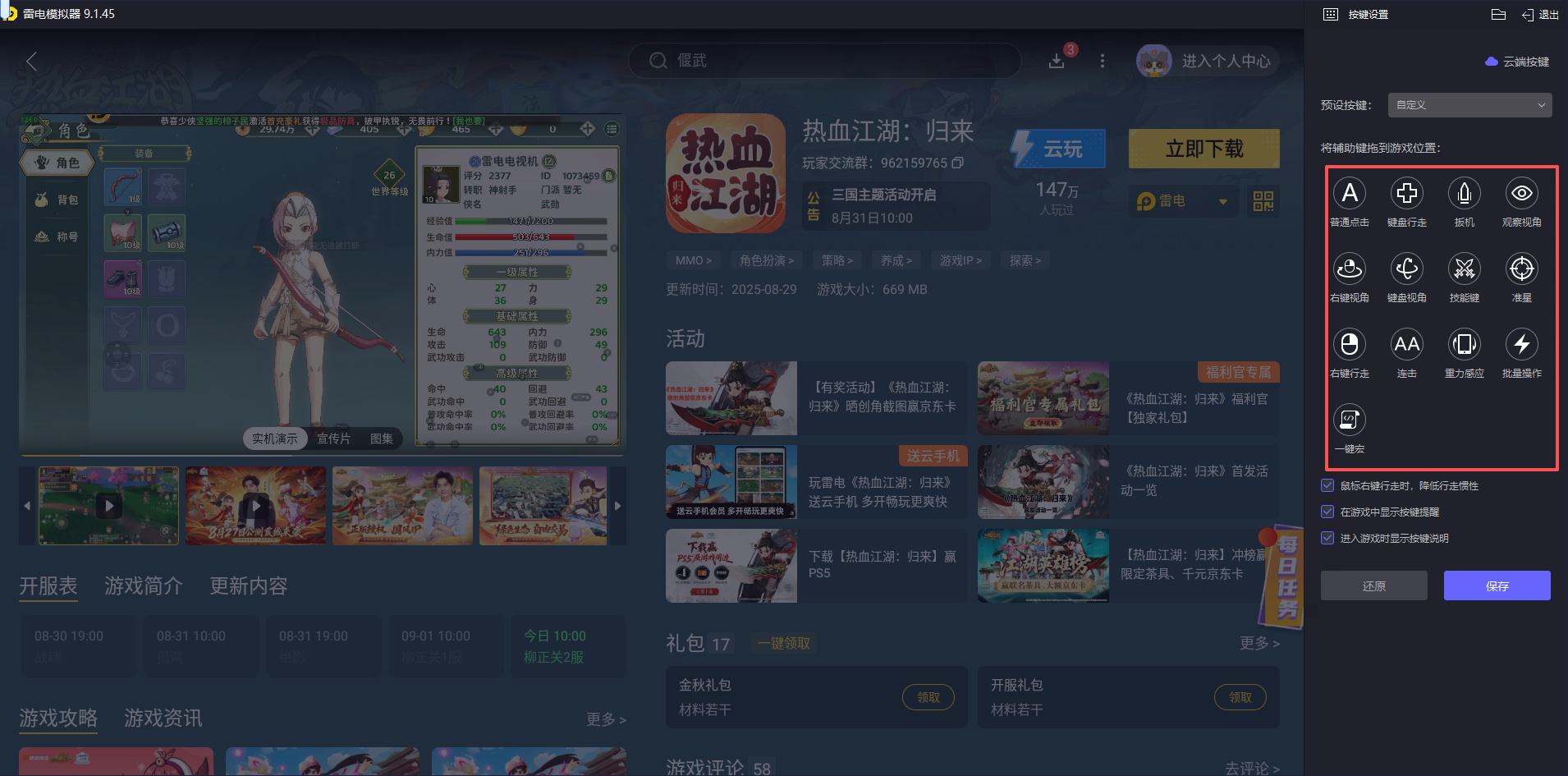
Task: Claim the 开服礼包 gift
Action: 1240,697
